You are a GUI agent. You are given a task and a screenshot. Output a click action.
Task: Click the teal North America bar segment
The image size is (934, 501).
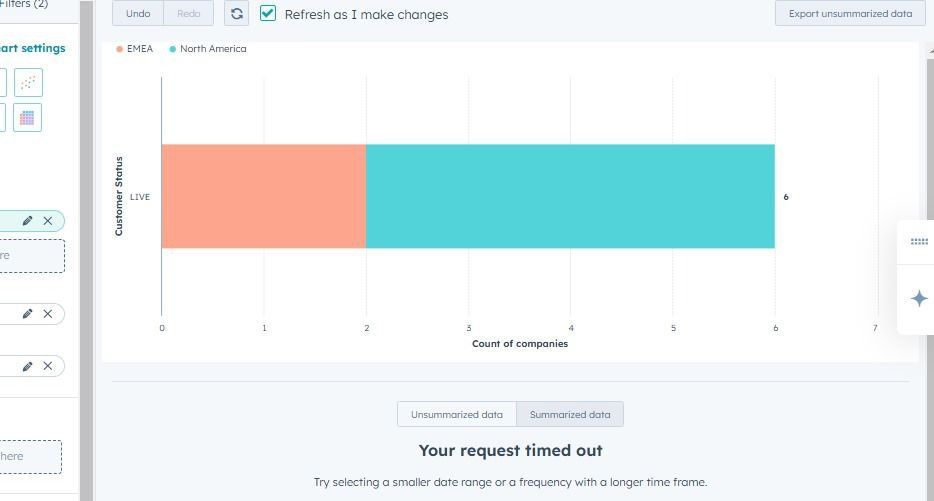point(570,196)
